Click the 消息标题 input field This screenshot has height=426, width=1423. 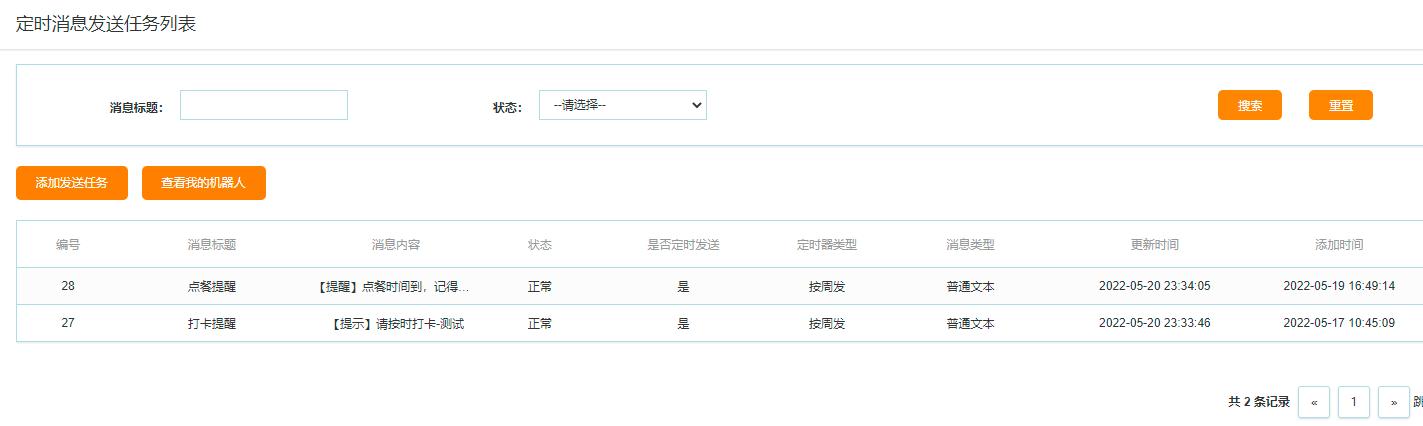pyautogui.click(x=264, y=105)
